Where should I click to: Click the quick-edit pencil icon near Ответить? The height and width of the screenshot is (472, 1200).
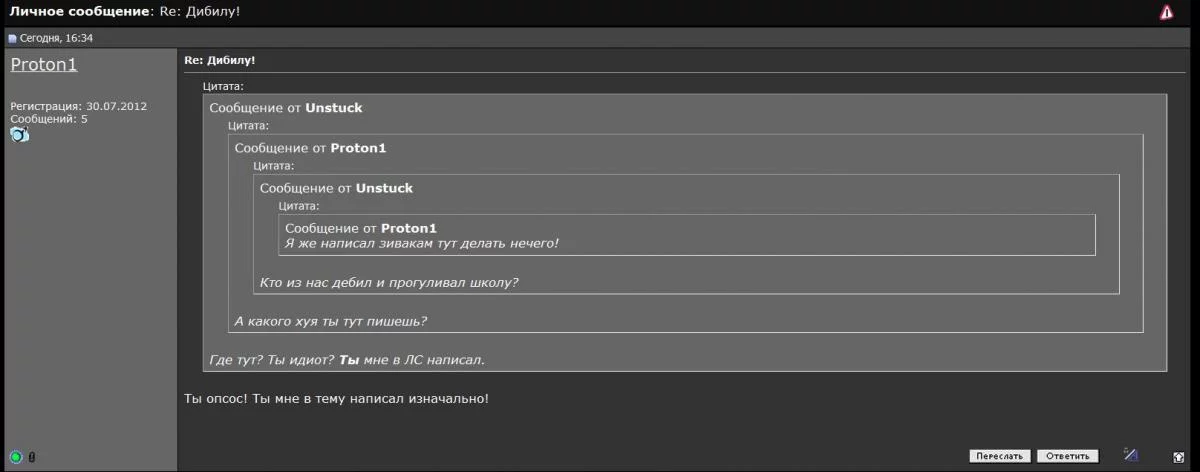pyautogui.click(x=1130, y=455)
